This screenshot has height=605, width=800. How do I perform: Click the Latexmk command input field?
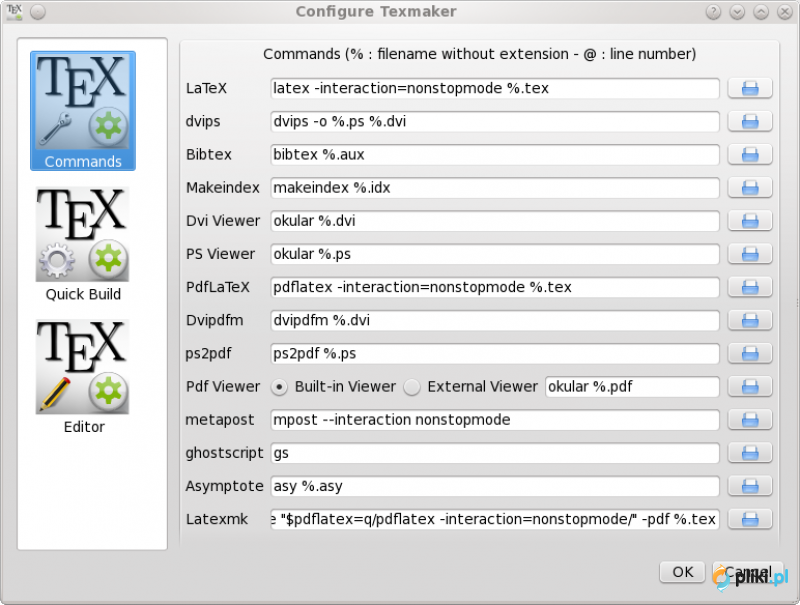click(495, 519)
